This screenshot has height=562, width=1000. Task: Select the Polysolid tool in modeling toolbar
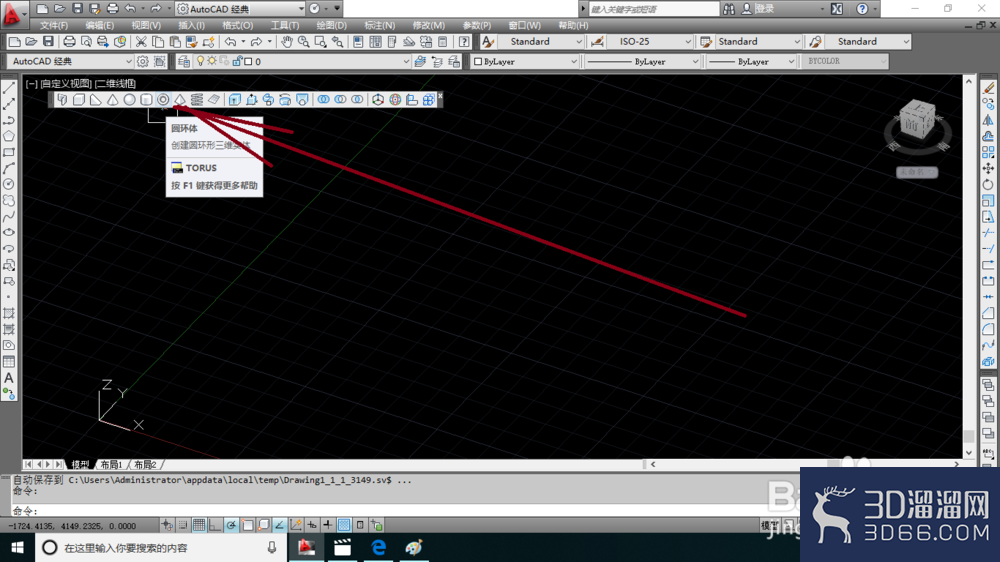[x=62, y=100]
